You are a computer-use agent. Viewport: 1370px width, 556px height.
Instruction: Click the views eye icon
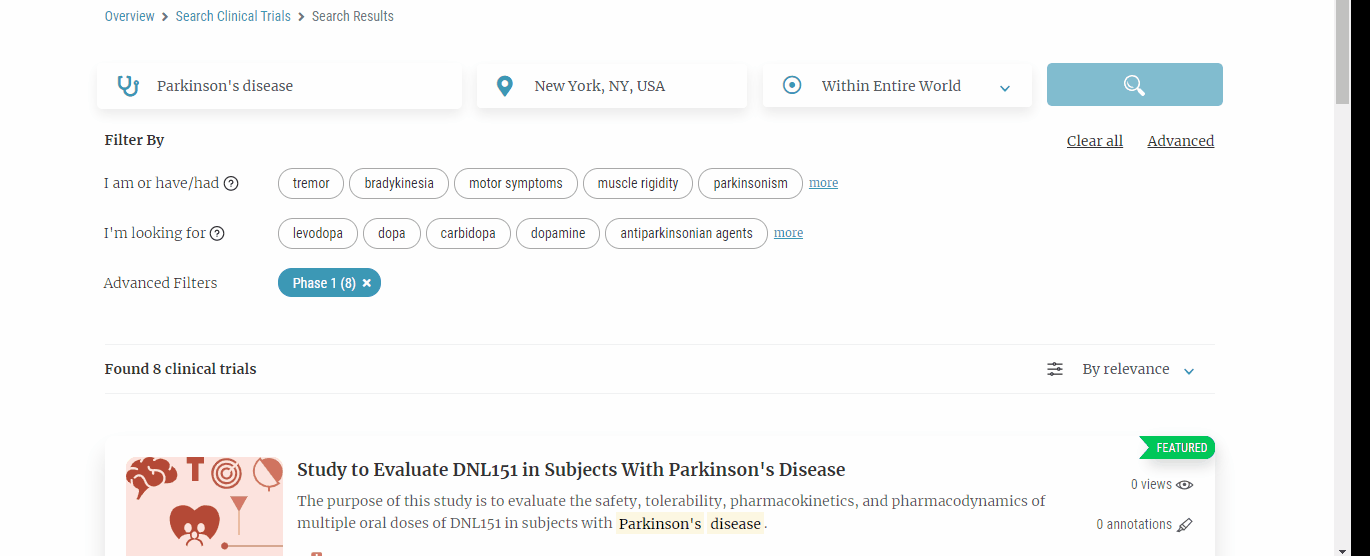click(1185, 485)
